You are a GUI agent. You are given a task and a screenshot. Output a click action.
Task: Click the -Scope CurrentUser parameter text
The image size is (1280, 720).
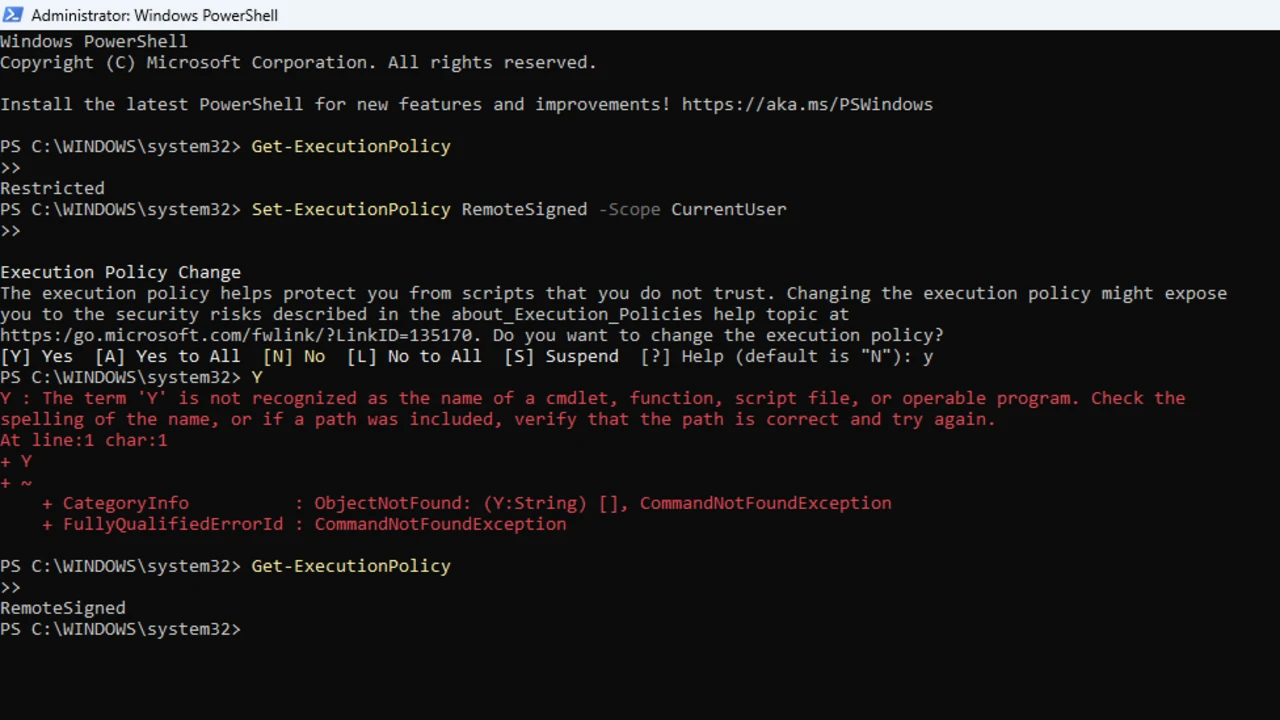[692, 209]
